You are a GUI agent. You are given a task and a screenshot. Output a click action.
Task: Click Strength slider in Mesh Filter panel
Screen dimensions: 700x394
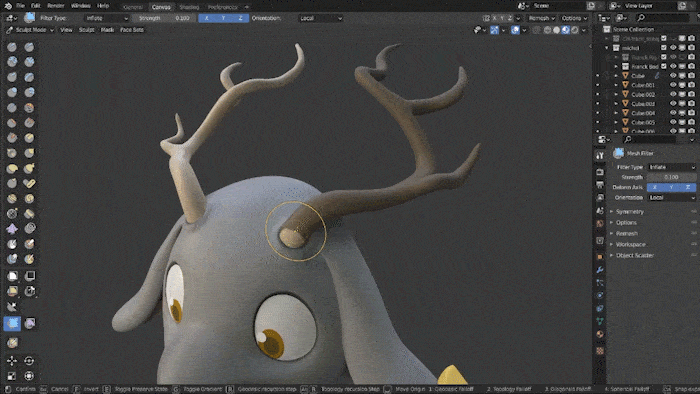[x=671, y=178]
